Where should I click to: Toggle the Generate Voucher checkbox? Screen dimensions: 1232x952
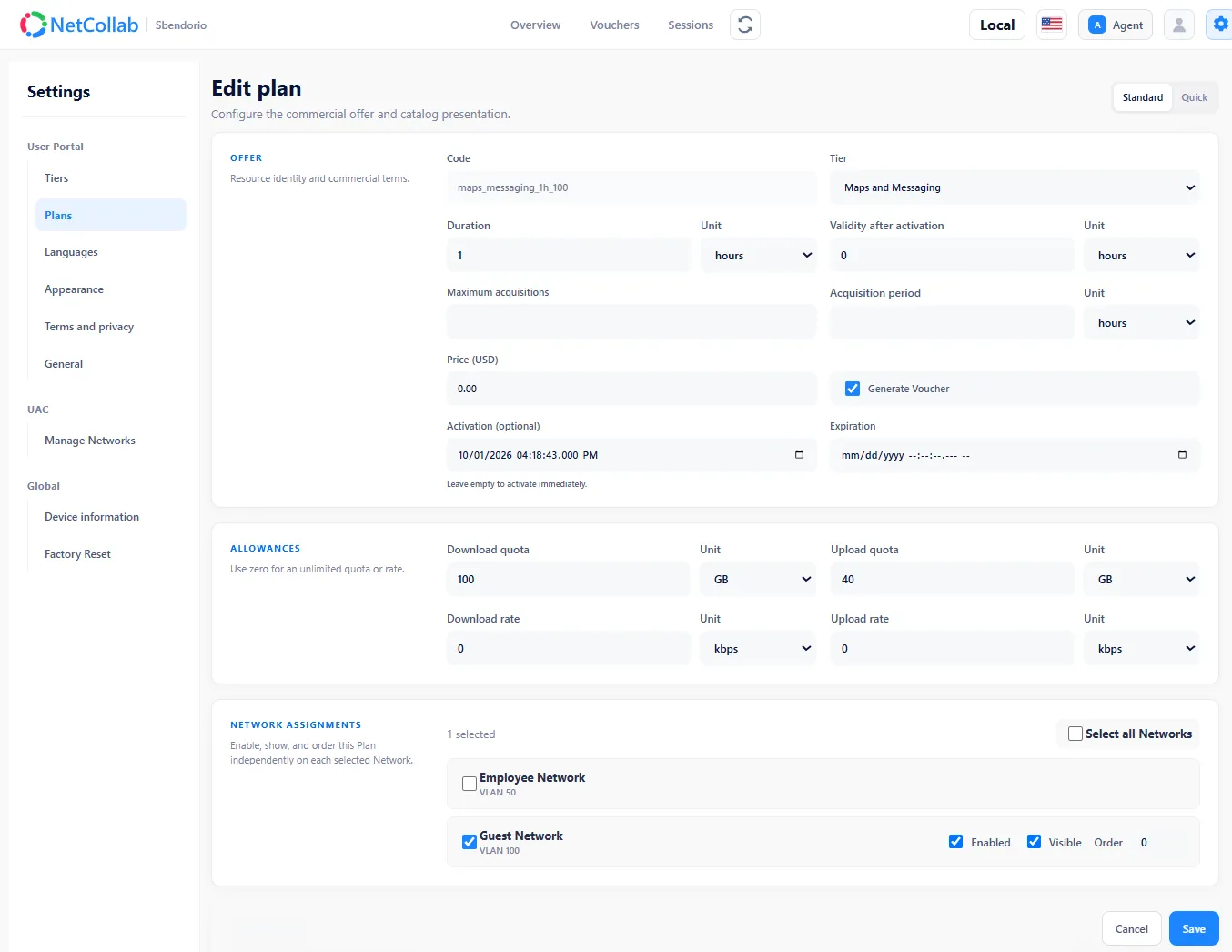(x=853, y=389)
